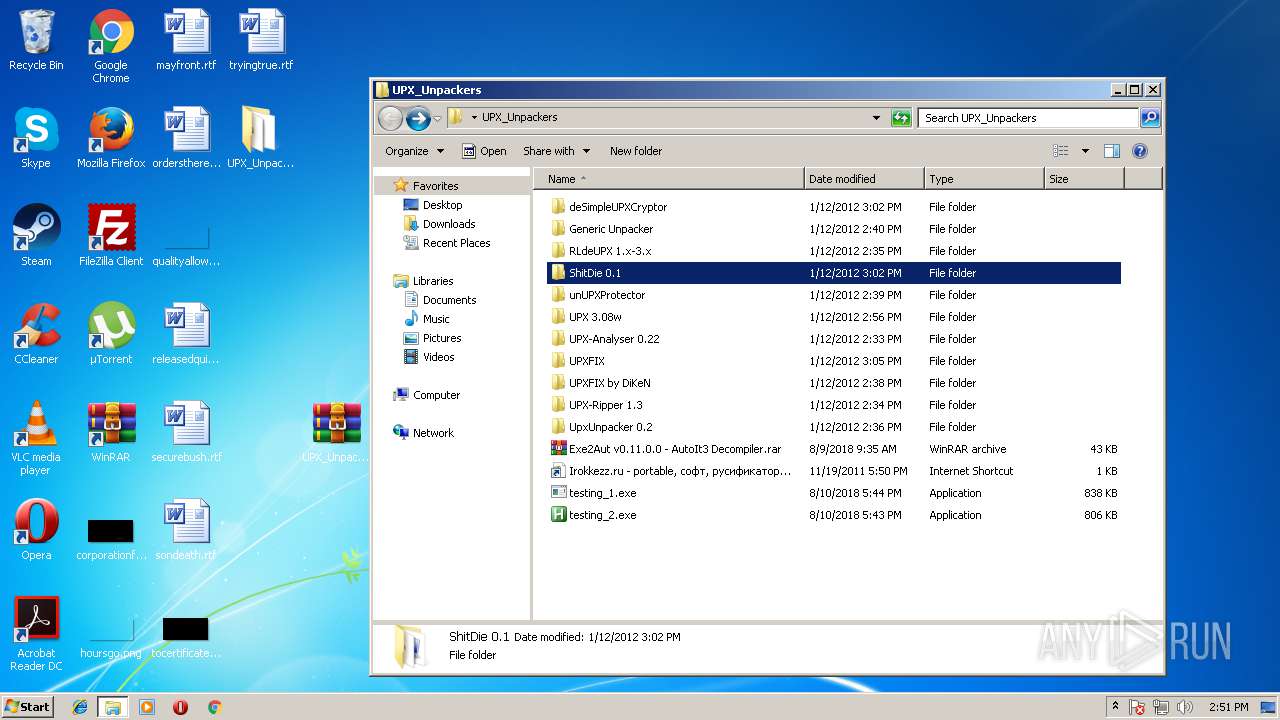Select UPX-Analyser 0.22 folder
The height and width of the screenshot is (720, 1280).
coord(834,339)
